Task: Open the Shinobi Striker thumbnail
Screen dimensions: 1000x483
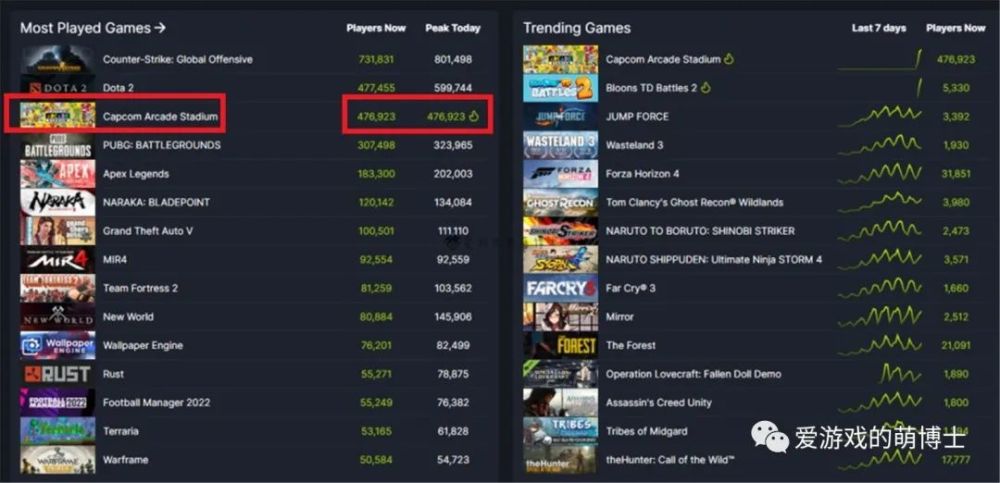Action: pos(561,231)
